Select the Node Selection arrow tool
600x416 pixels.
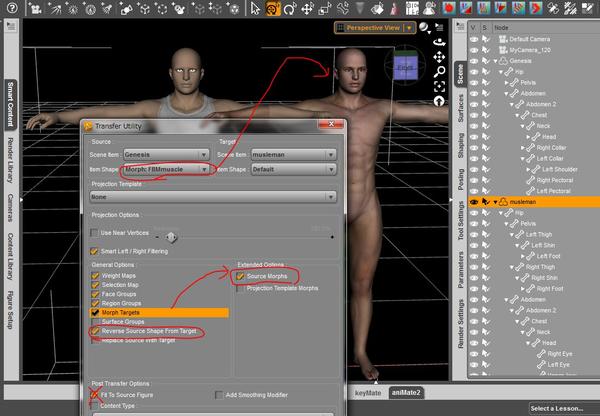tap(255, 8)
